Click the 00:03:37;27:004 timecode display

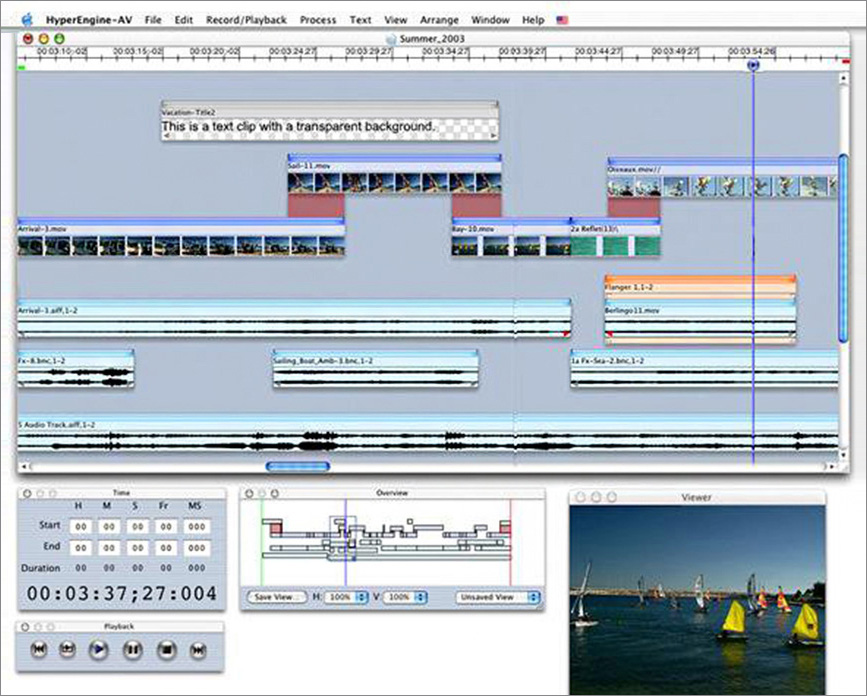122,593
